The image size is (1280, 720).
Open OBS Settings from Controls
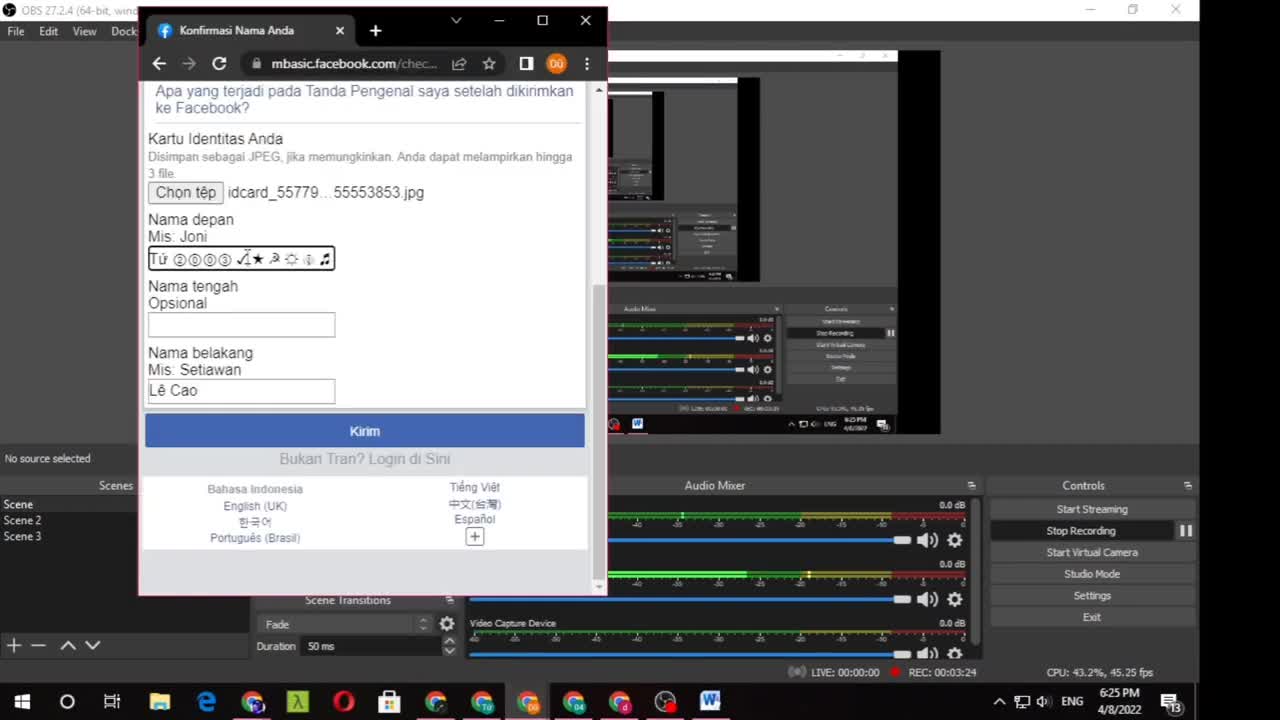pyautogui.click(x=1092, y=595)
